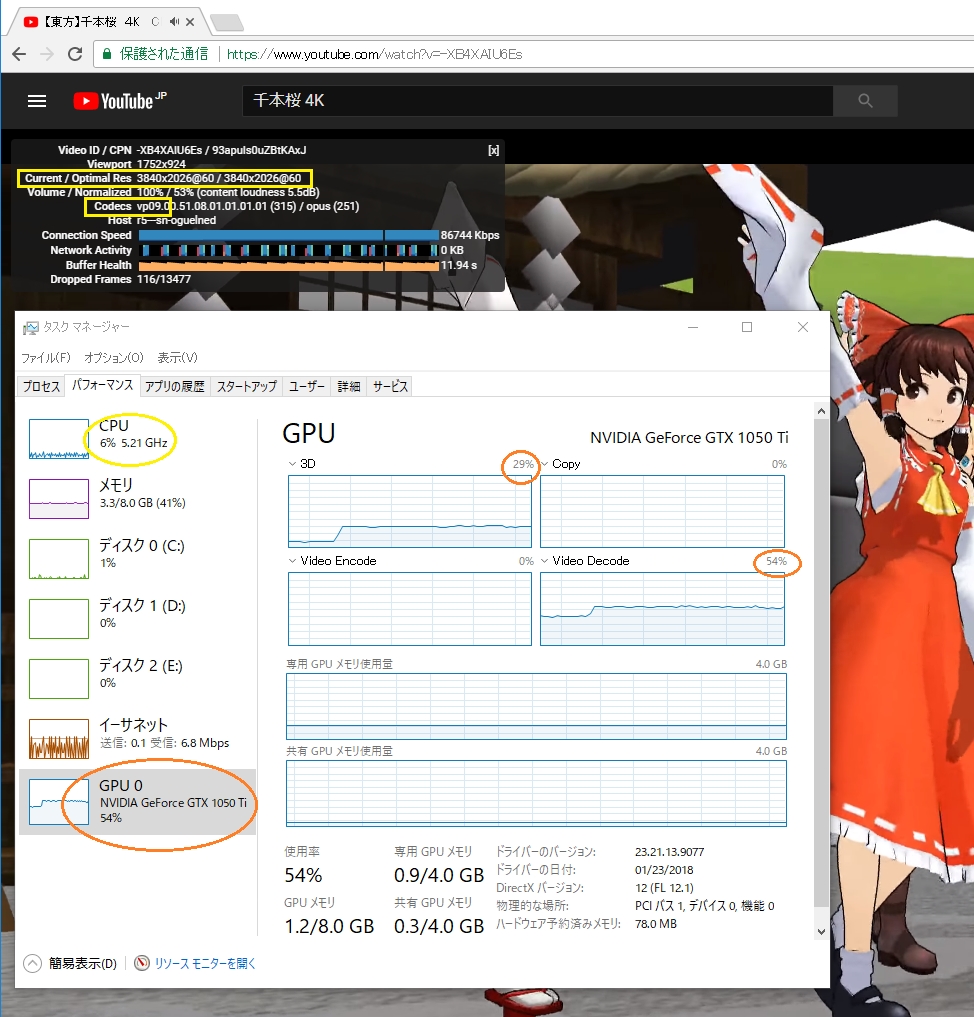The width and height of the screenshot is (974, 1017).
Task: Select the イーサネット entry
Action: (x=137, y=738)
